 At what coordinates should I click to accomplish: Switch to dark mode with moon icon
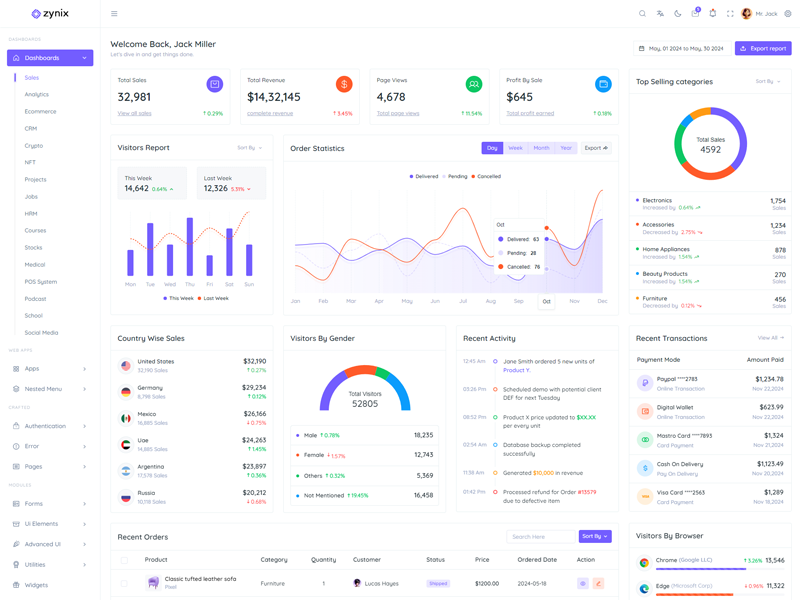click(677, 14)
